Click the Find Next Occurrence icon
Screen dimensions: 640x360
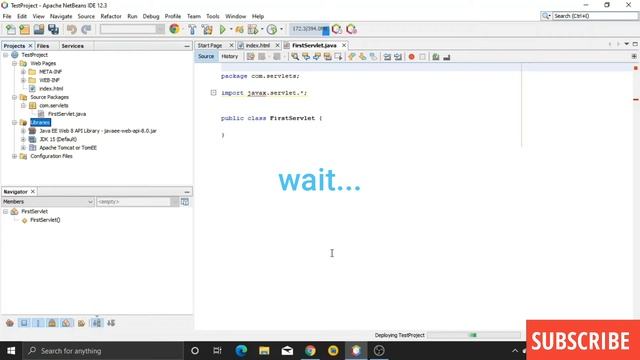click(317, 57)
